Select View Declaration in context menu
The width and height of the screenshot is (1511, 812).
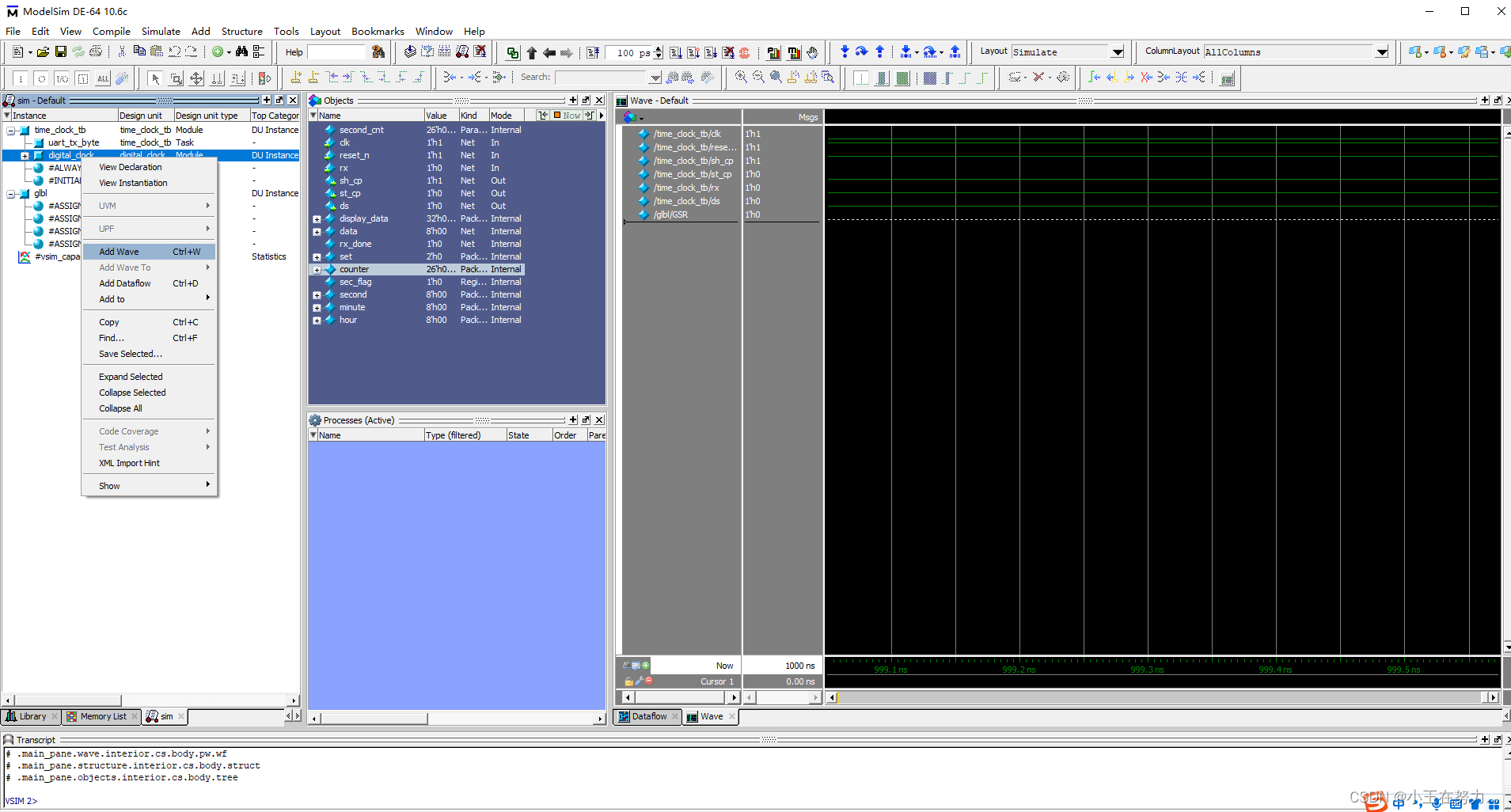[x=149, y=167]
